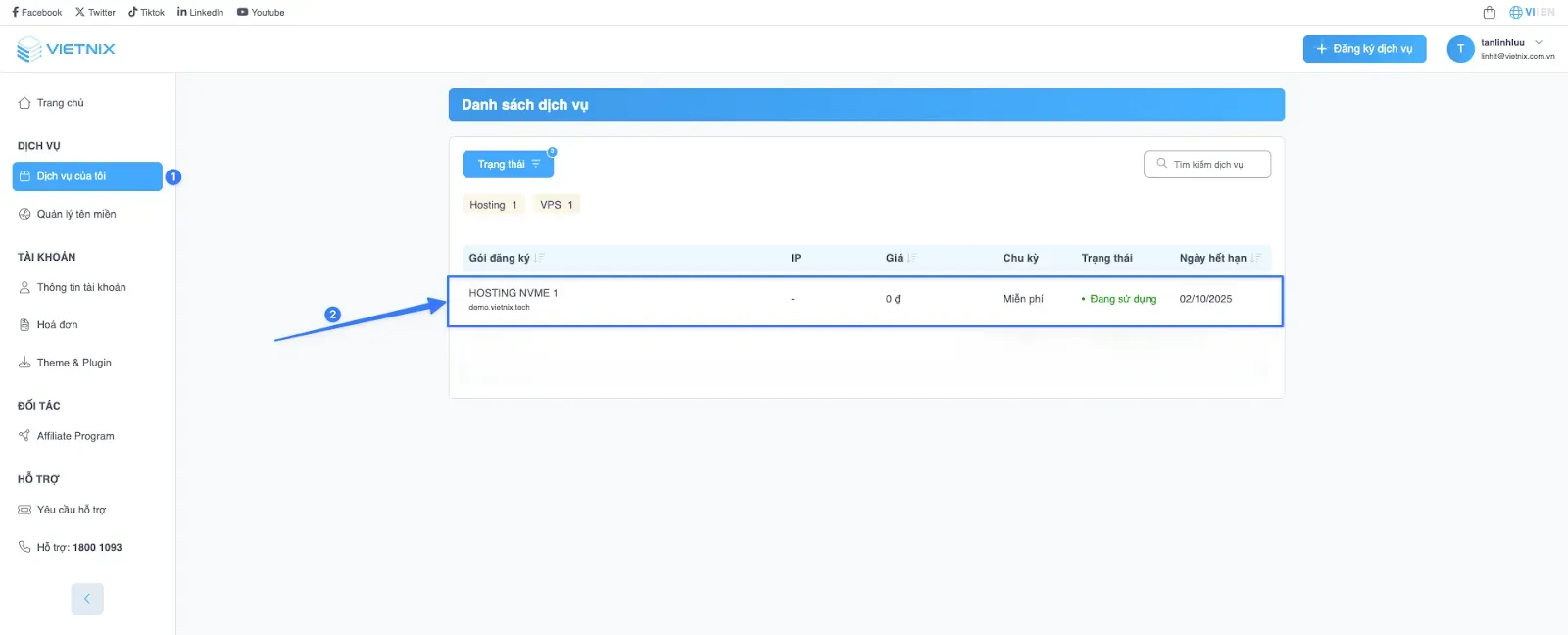Open the shopping bag cart icon
The image size is (1568, 635).
click(1489, 13)
